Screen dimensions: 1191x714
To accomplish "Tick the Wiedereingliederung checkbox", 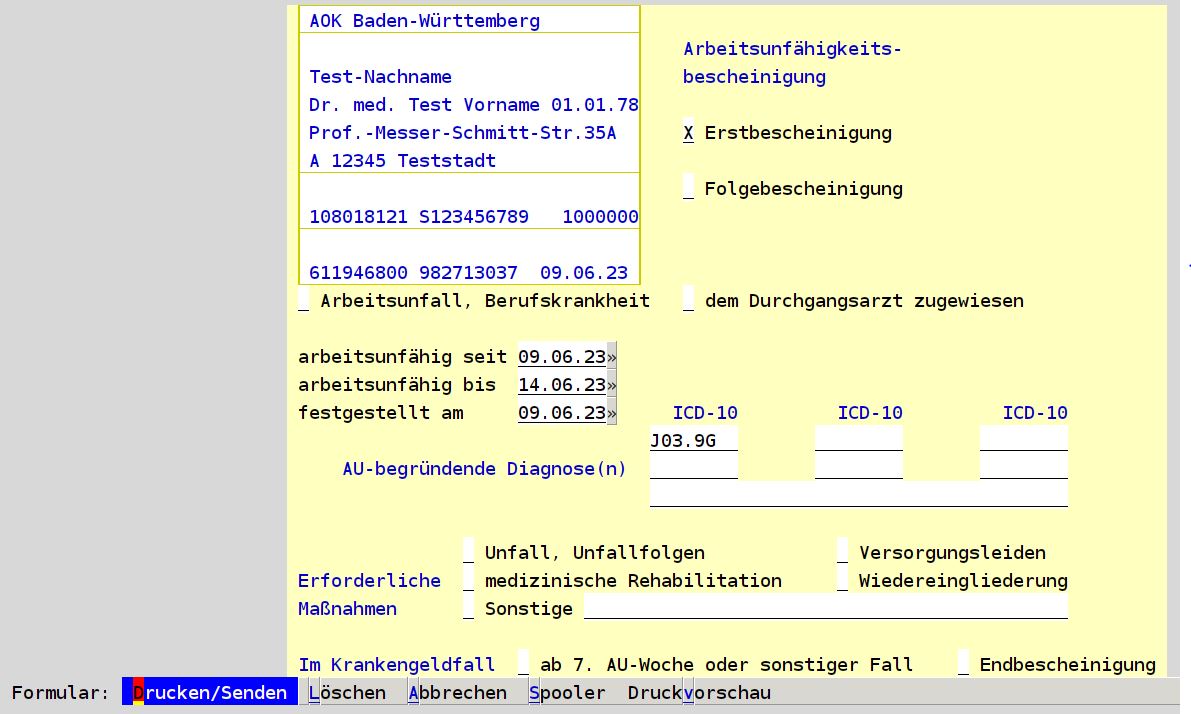I will click(842, 580).
